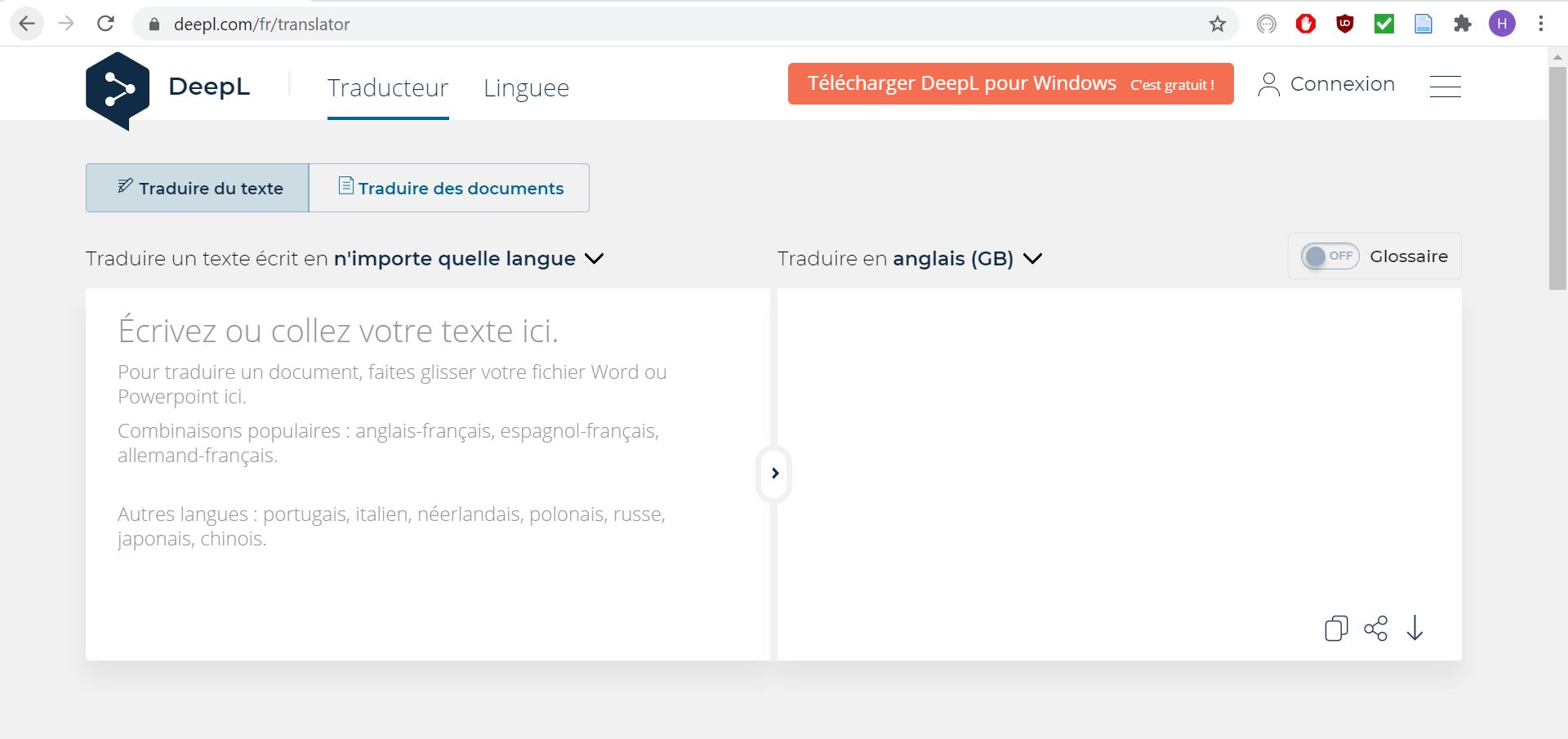Switch to the Traducteur tab
The height and width of the screenshot is (739, 1568).
[x=388, y=87]
